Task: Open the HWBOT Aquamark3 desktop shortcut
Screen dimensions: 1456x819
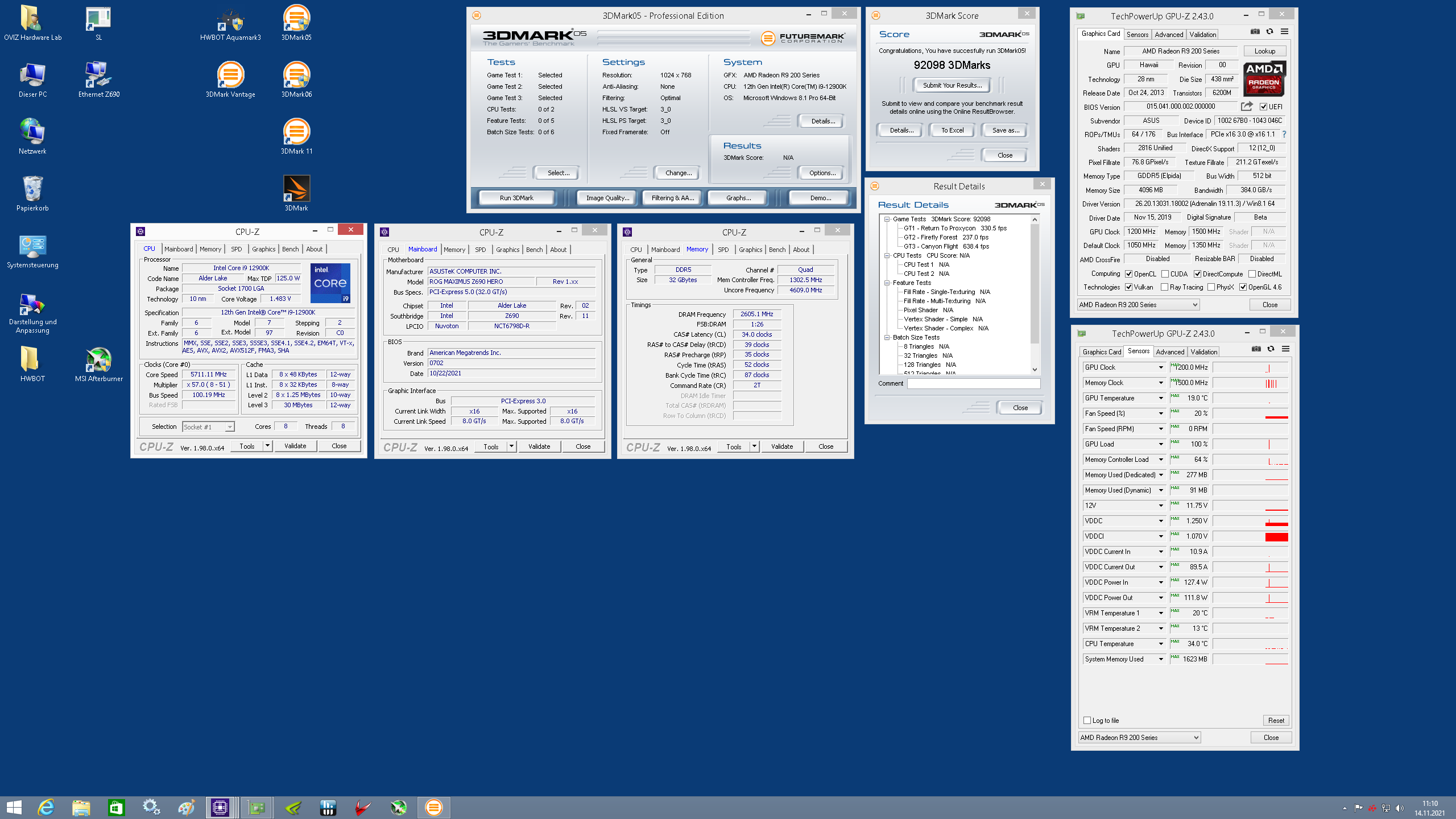Action: coord(230,23)
